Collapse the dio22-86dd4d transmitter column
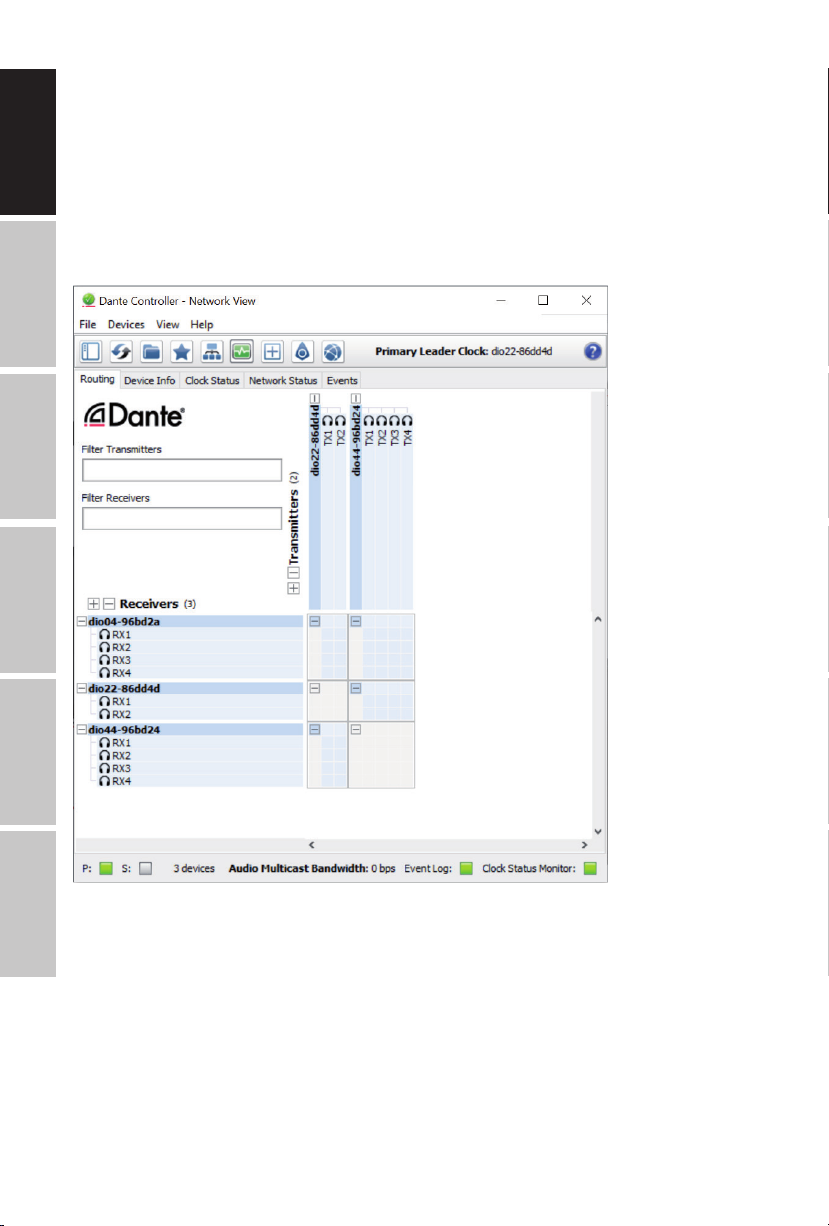Image resolution: width=829 pixels, height=1226 pixels. coord(314,397)
